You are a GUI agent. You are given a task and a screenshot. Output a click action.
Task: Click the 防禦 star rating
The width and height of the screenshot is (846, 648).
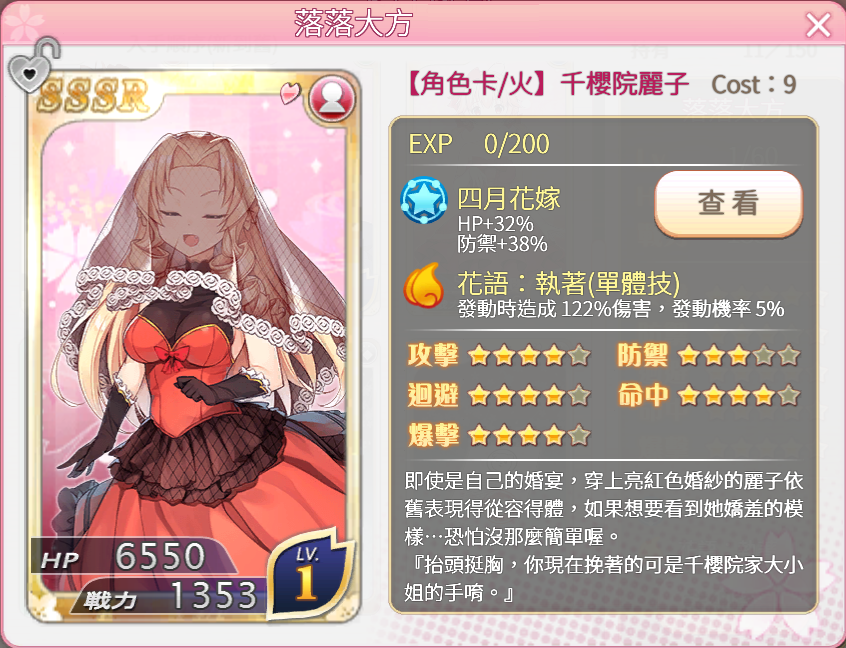[x=739, y=356]
